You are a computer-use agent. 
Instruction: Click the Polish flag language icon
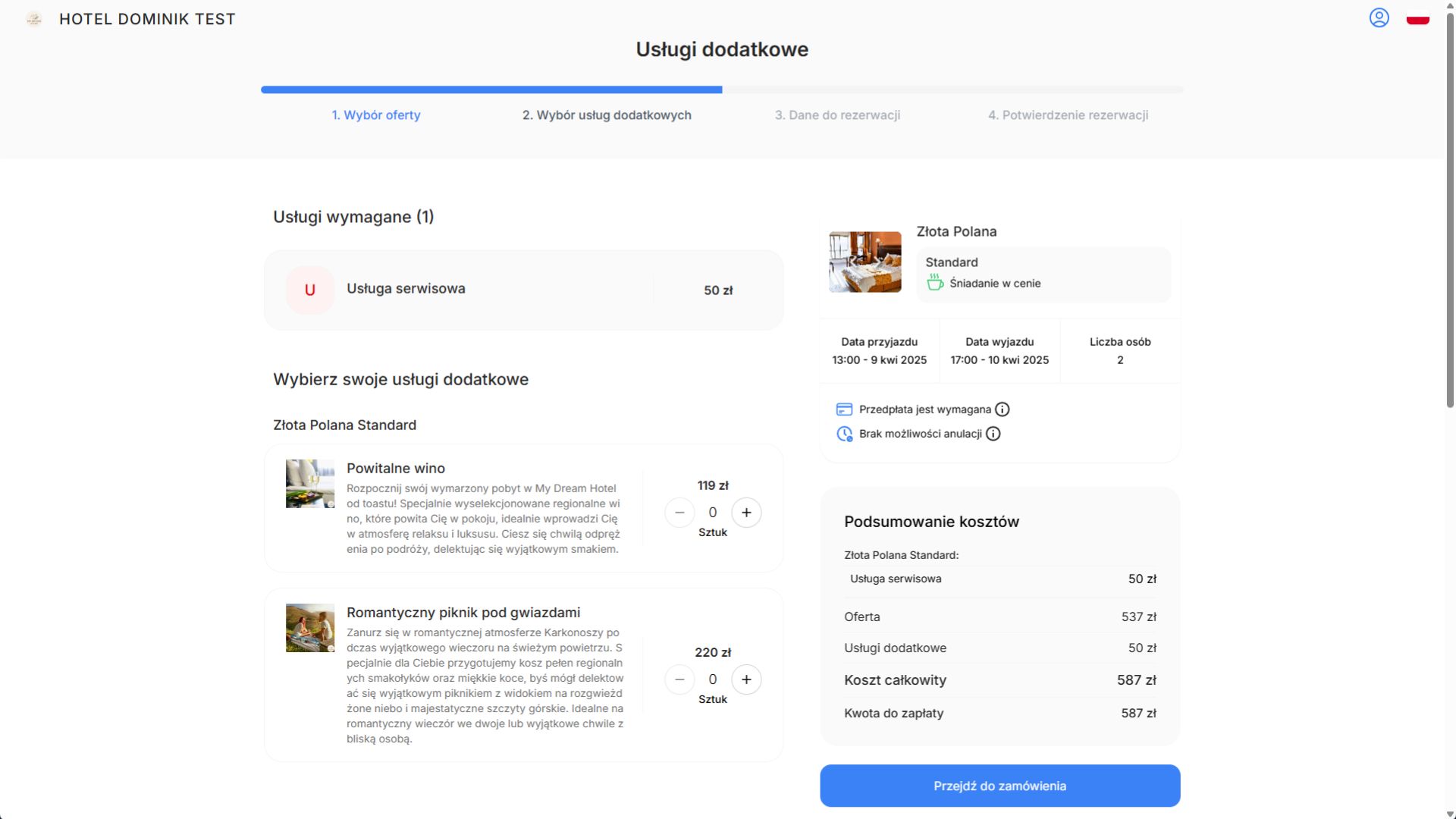pos(1417,18)
